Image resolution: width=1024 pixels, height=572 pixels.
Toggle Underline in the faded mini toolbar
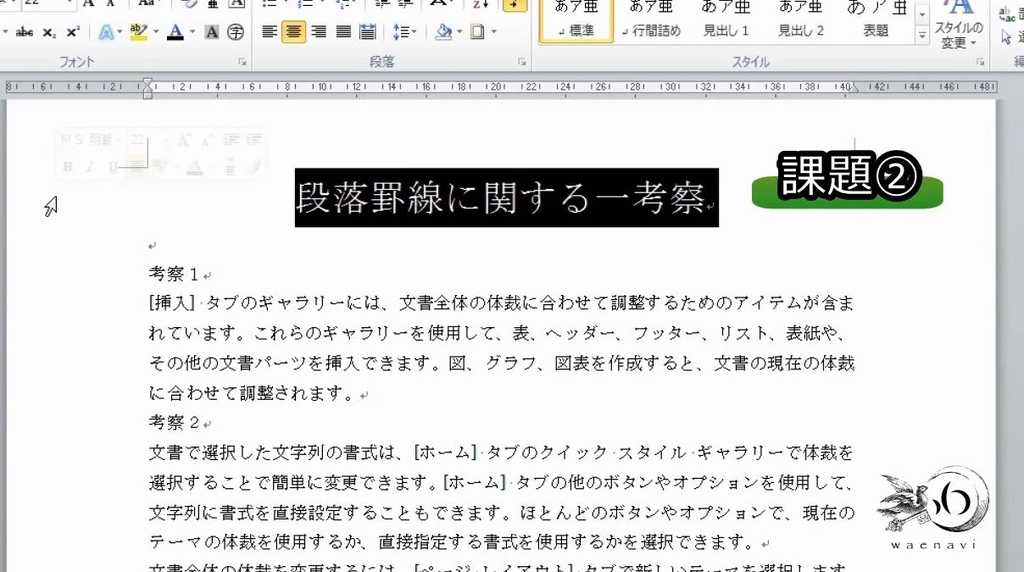coord(112,167)
